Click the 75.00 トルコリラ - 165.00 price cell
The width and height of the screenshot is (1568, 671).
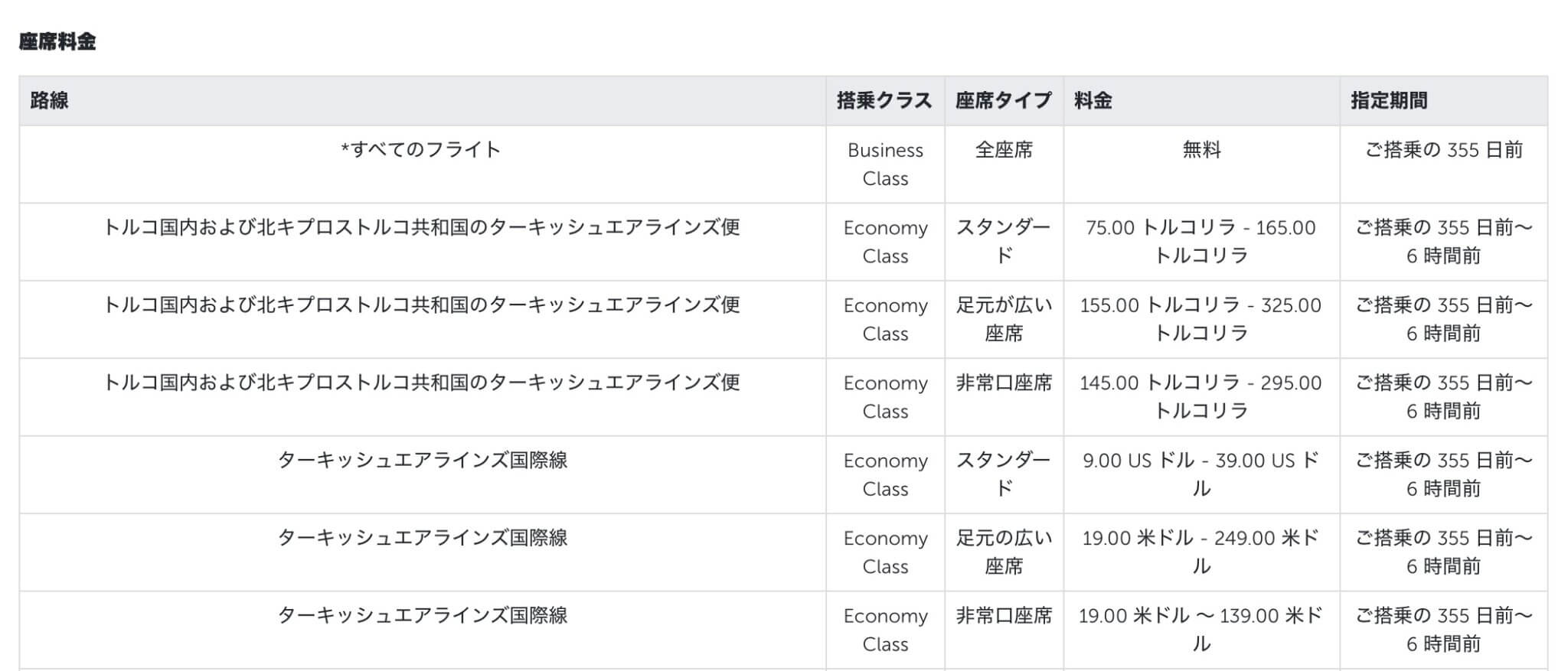tap(1200, 242)
